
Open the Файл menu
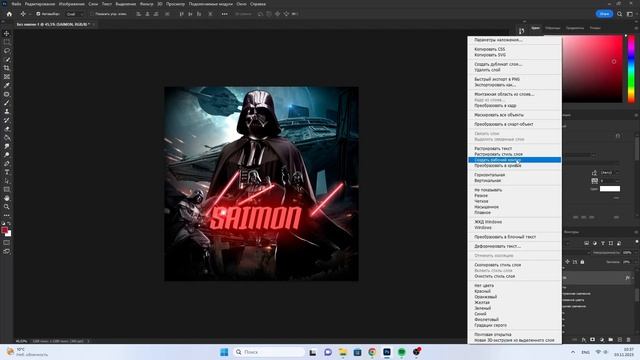[16, 4]
